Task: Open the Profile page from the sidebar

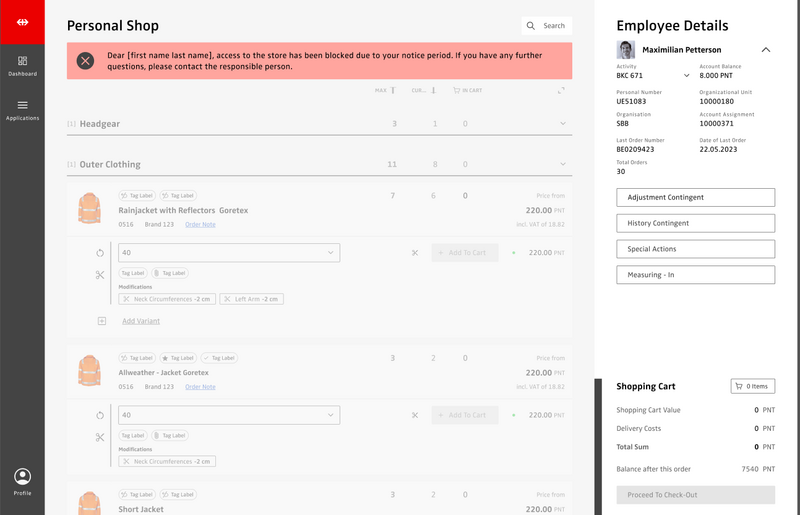Action: (x=22, y=480)
